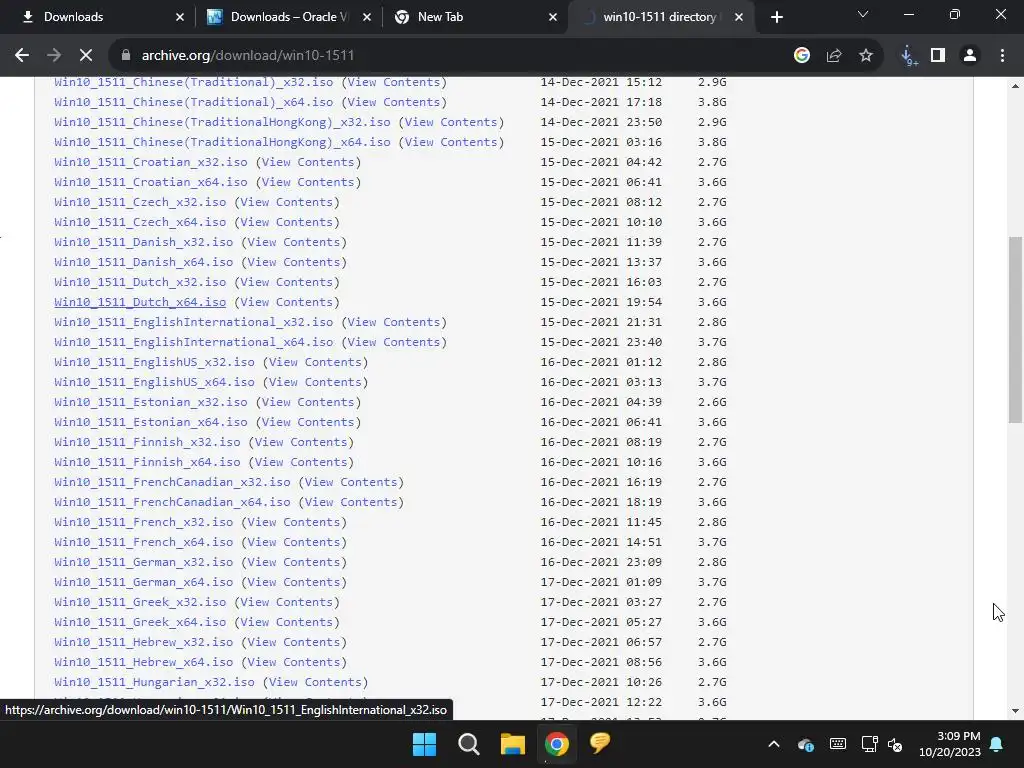Open the Windows Start menu

pos(424,744)
